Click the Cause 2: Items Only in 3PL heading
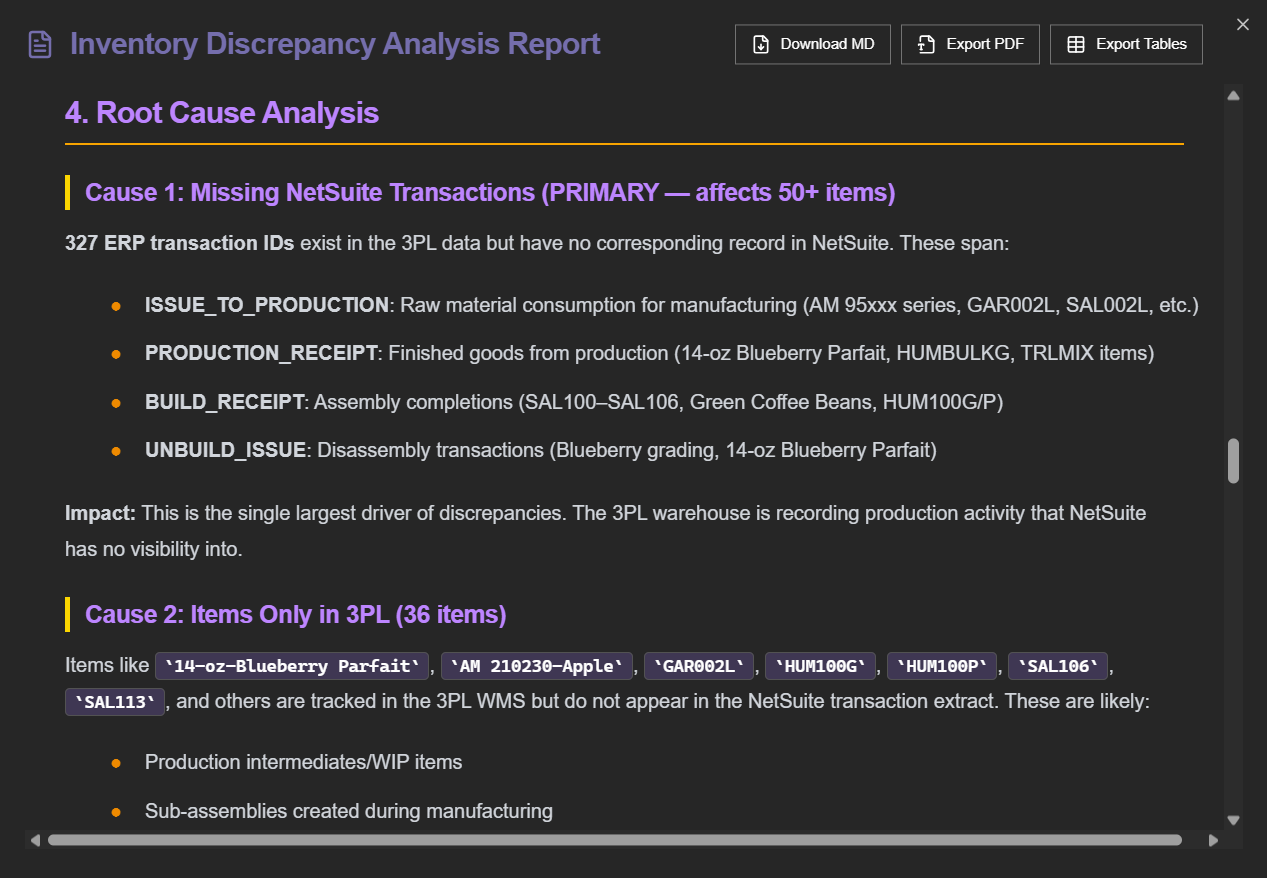The image size is (1267, 878). point(296,614)
